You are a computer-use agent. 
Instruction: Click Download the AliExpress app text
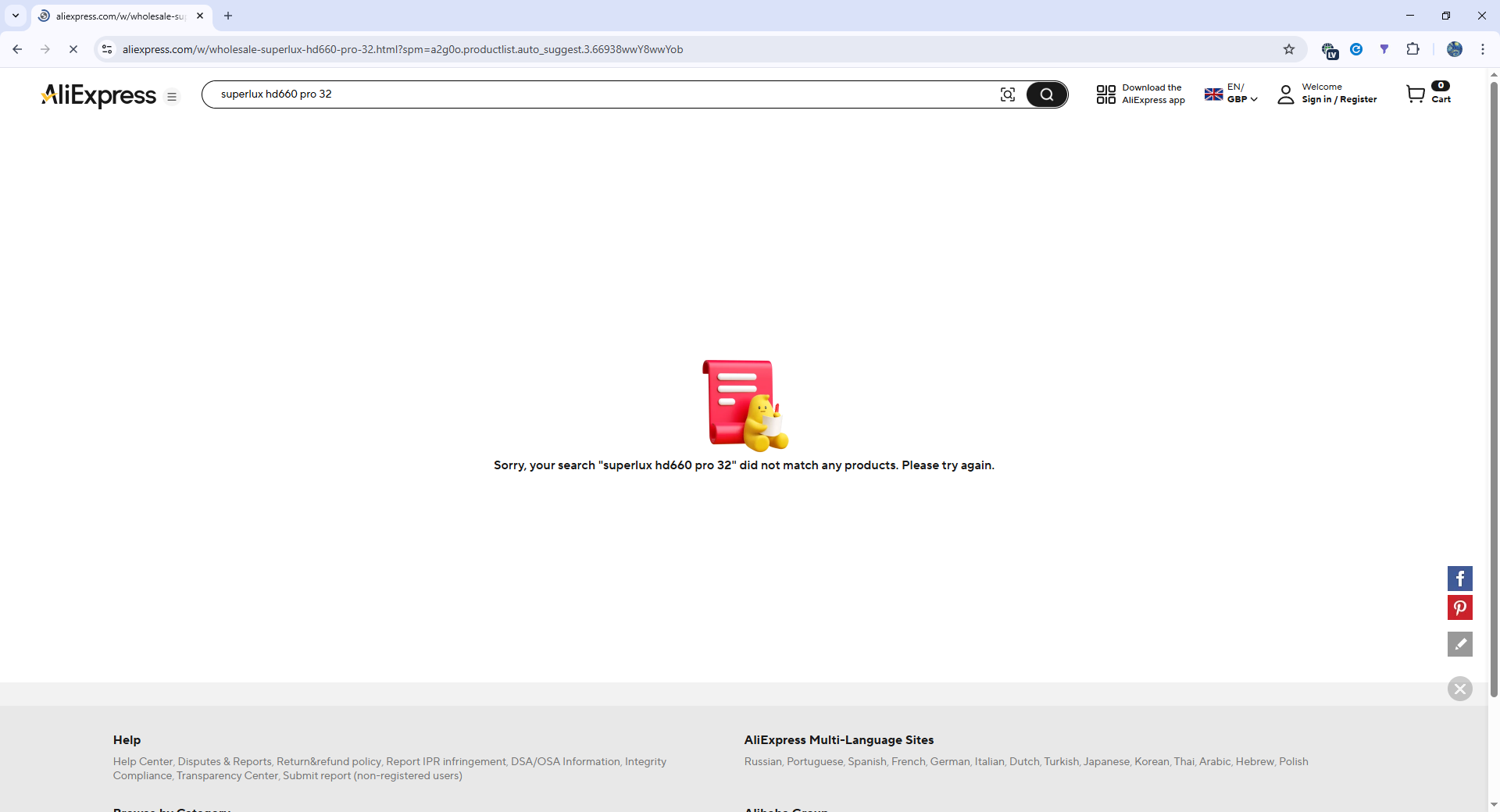1153,94
